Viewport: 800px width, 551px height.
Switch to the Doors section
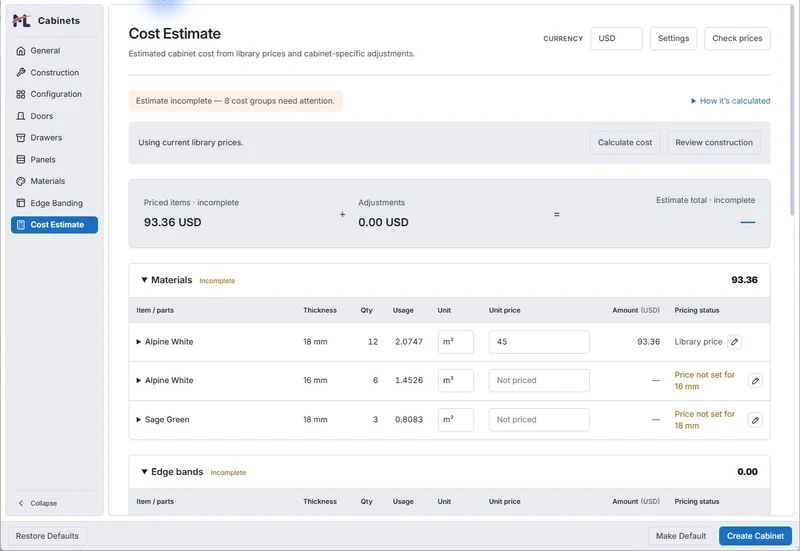tap(54, 116)
